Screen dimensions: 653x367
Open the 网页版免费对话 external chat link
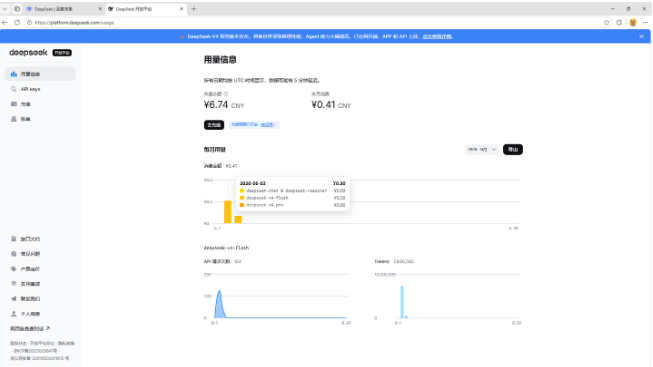pos(30,329)
